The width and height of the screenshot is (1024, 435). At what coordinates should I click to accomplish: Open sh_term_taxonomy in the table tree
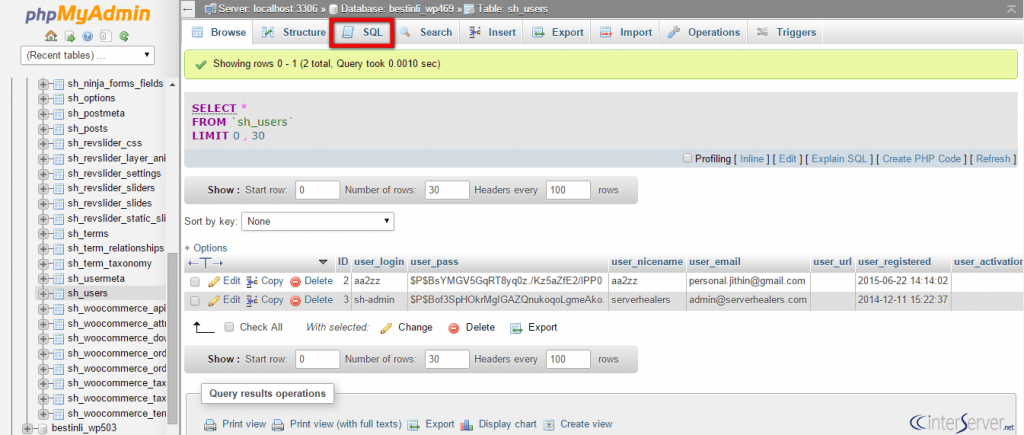pos(110,263)
